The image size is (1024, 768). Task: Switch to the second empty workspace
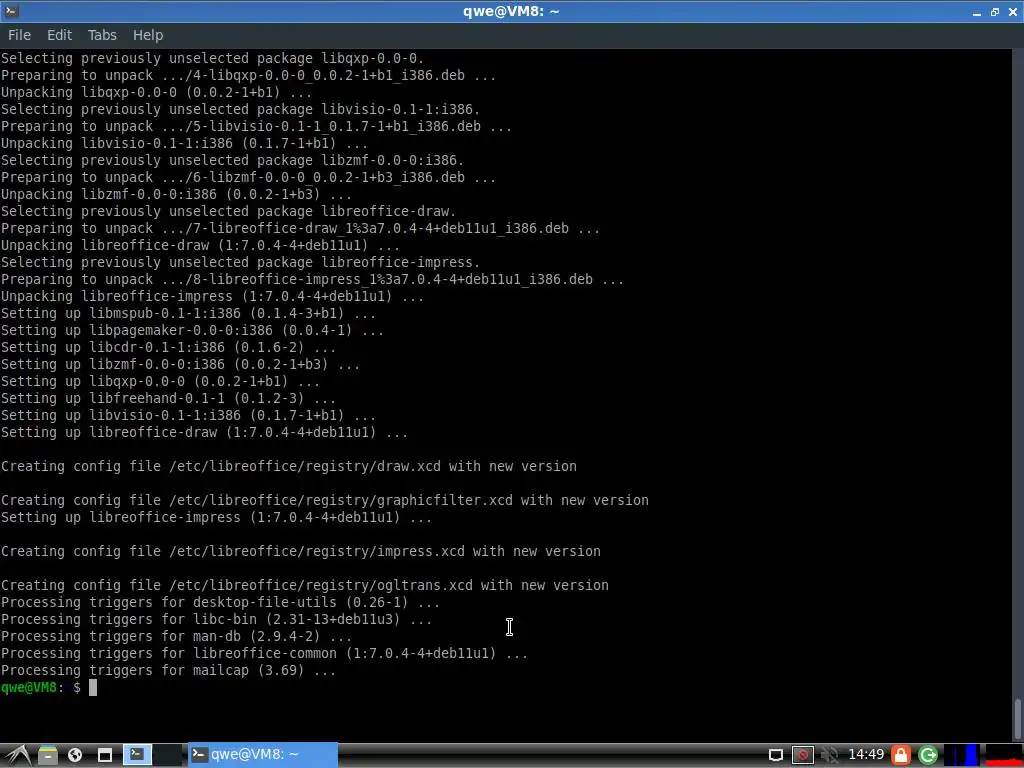click(x=167, y=755)
